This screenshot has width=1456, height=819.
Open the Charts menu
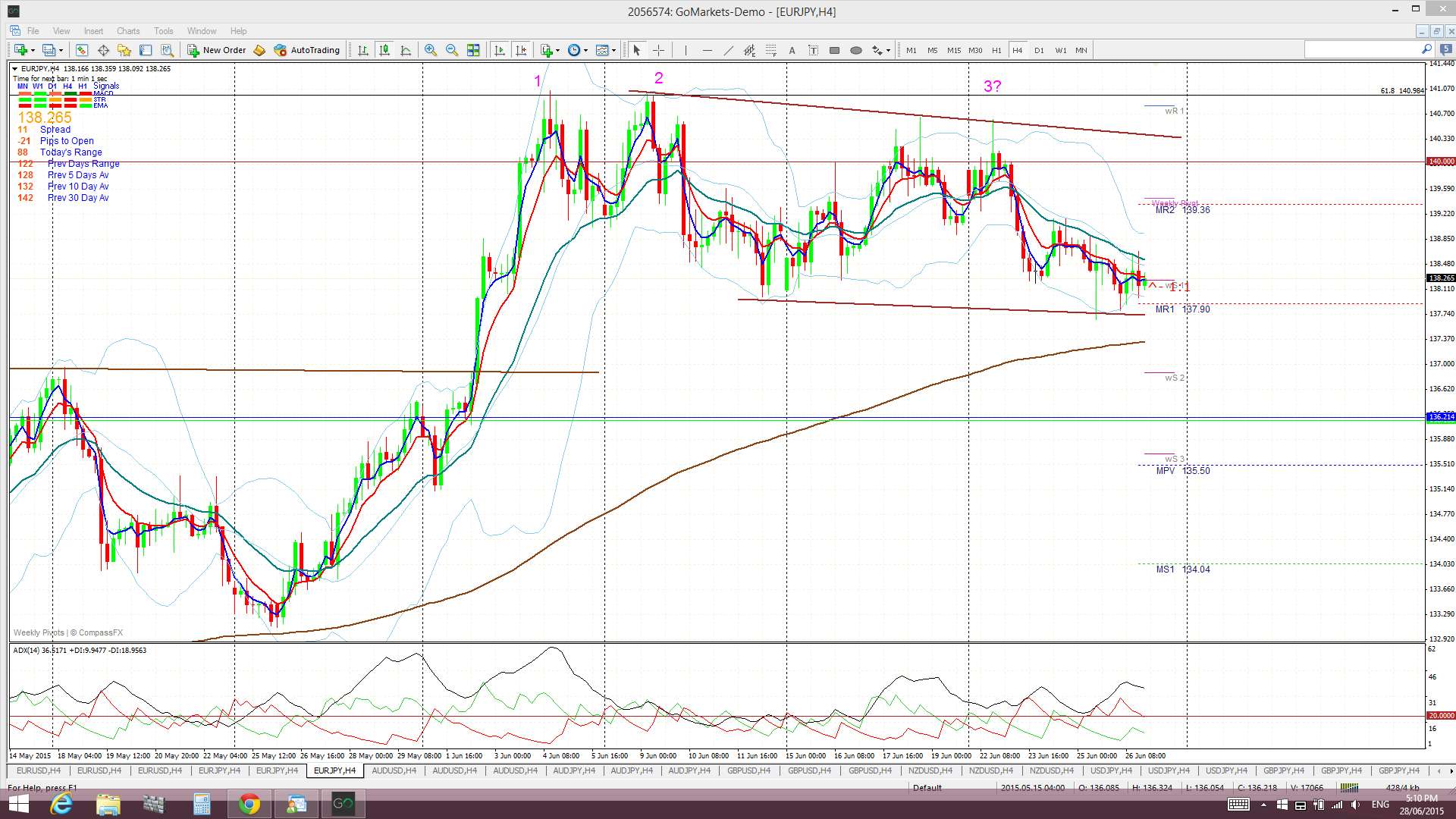click(x=127, y=31)
